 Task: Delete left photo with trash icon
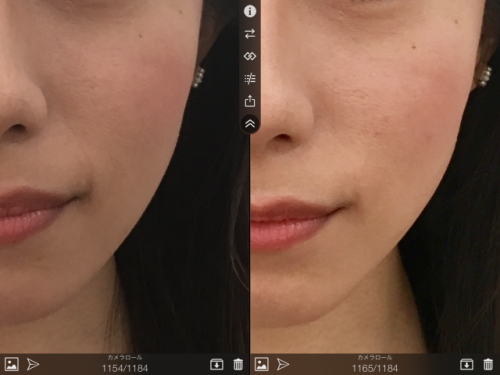238,364
